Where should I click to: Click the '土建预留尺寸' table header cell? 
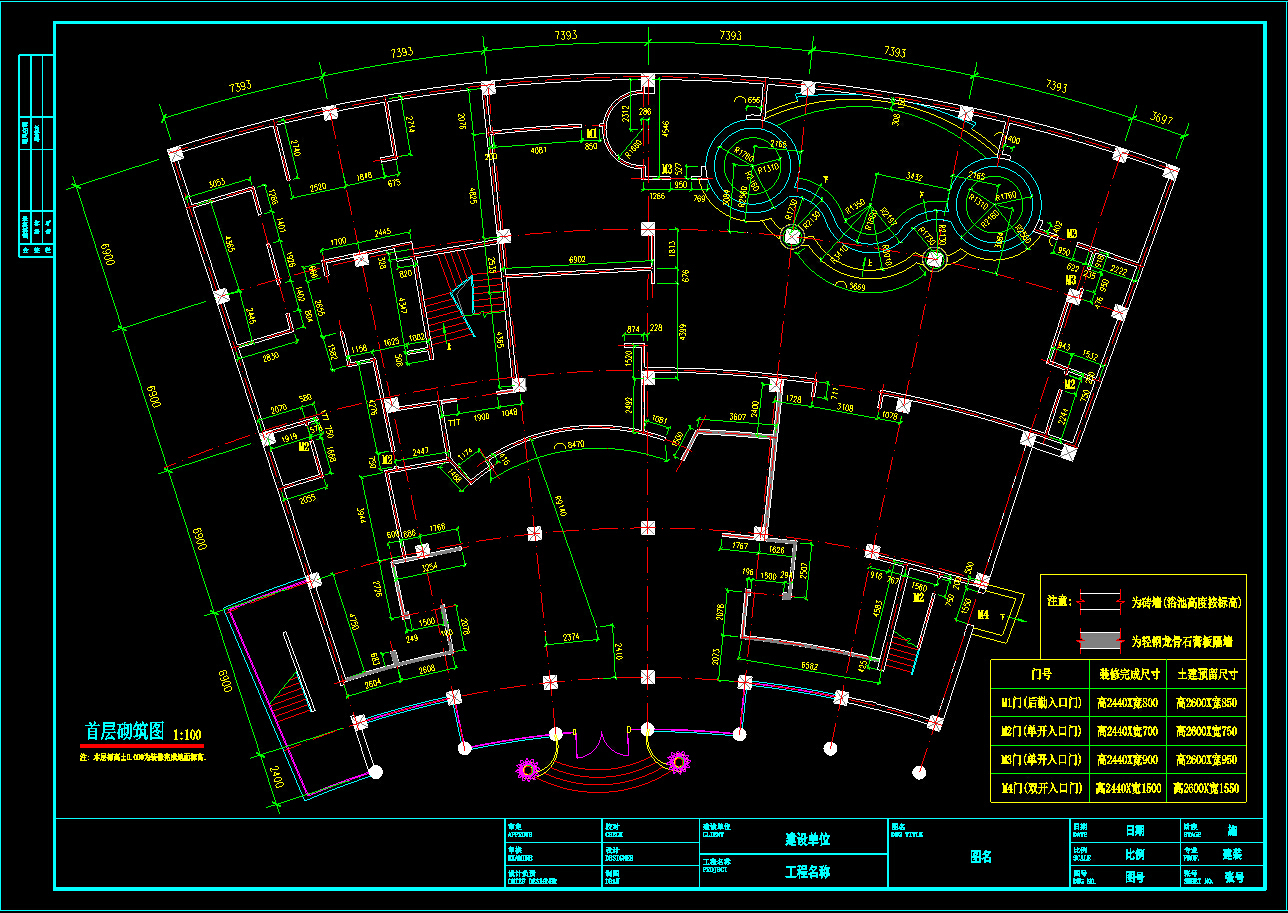pos(1207,674)
